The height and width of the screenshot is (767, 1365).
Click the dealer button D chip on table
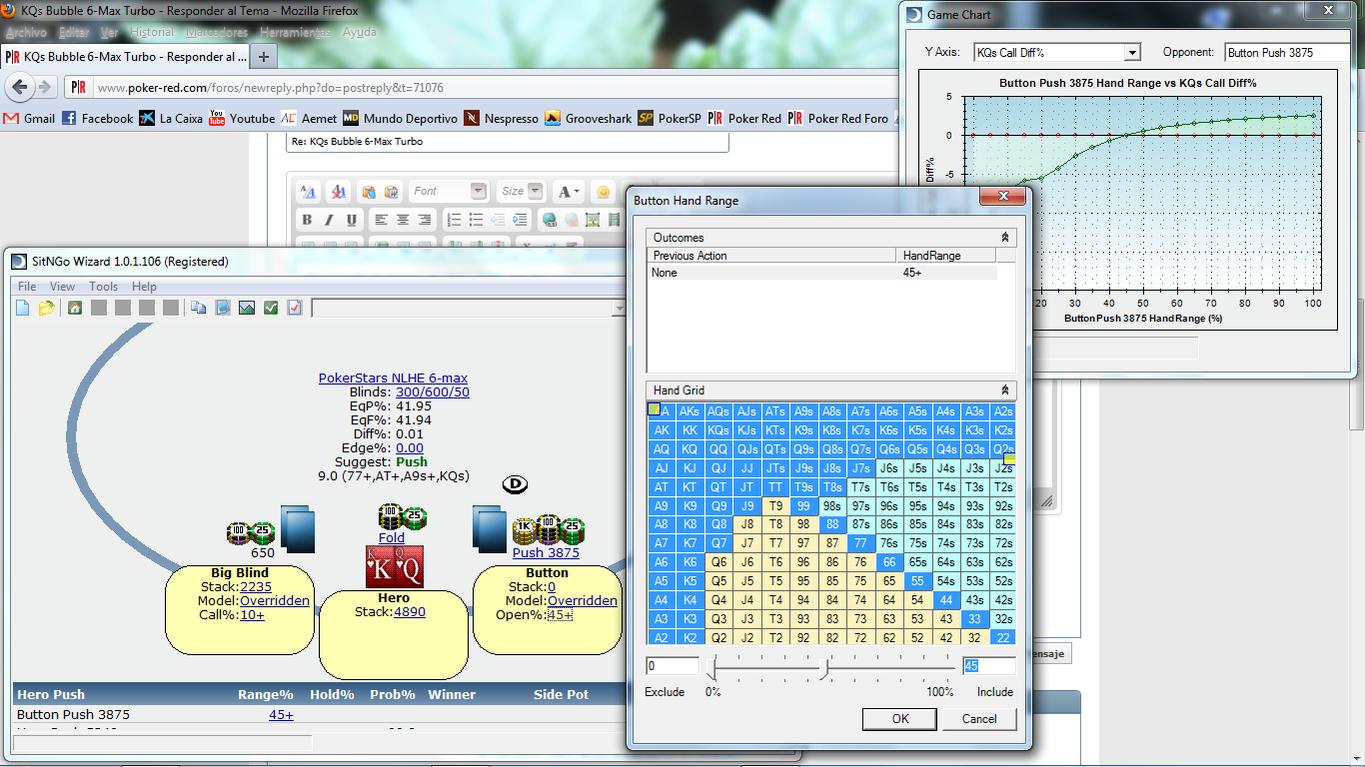[x=514, y=484]
